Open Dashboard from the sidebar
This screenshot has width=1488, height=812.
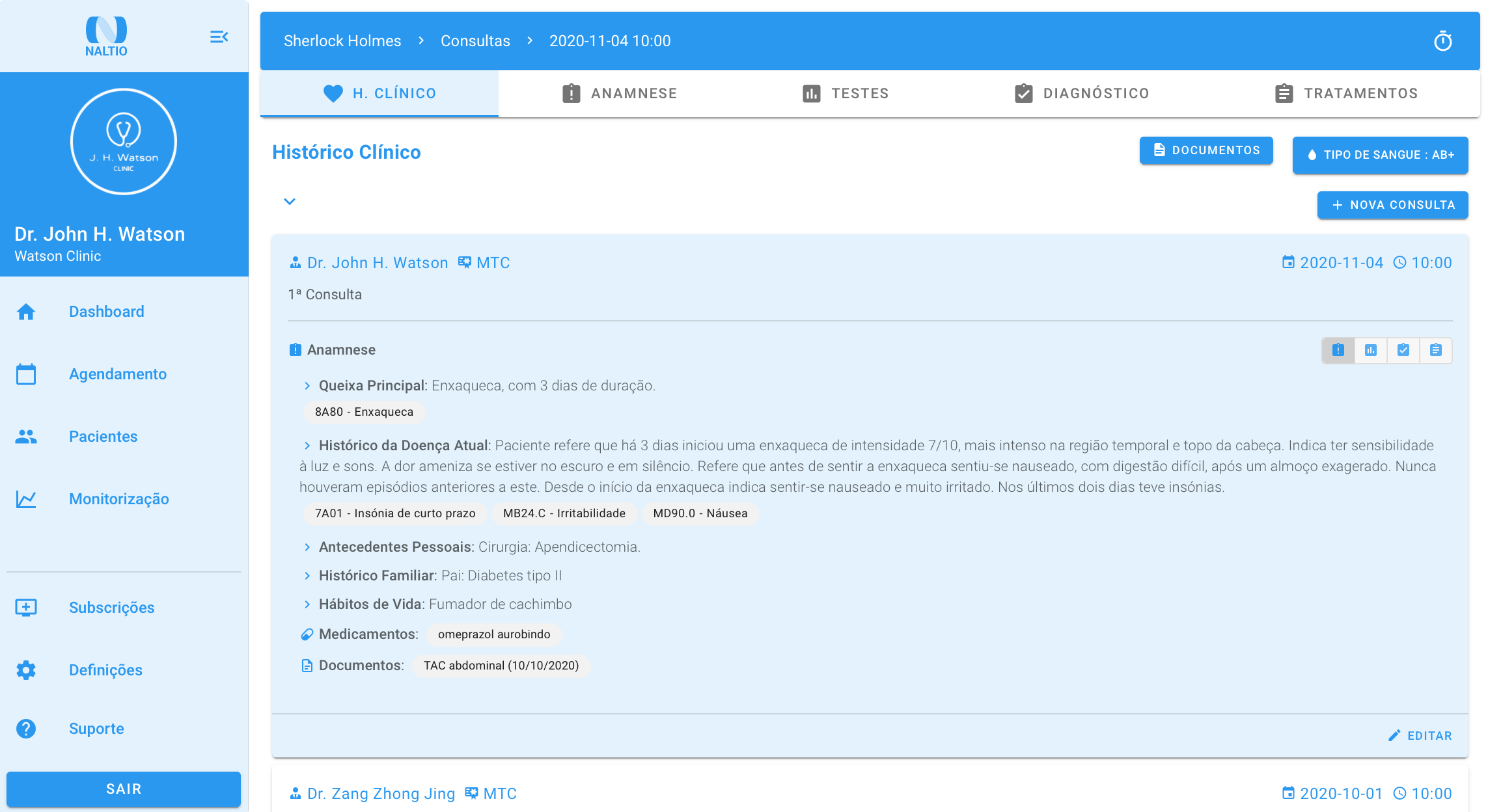(x=106, y=312)
